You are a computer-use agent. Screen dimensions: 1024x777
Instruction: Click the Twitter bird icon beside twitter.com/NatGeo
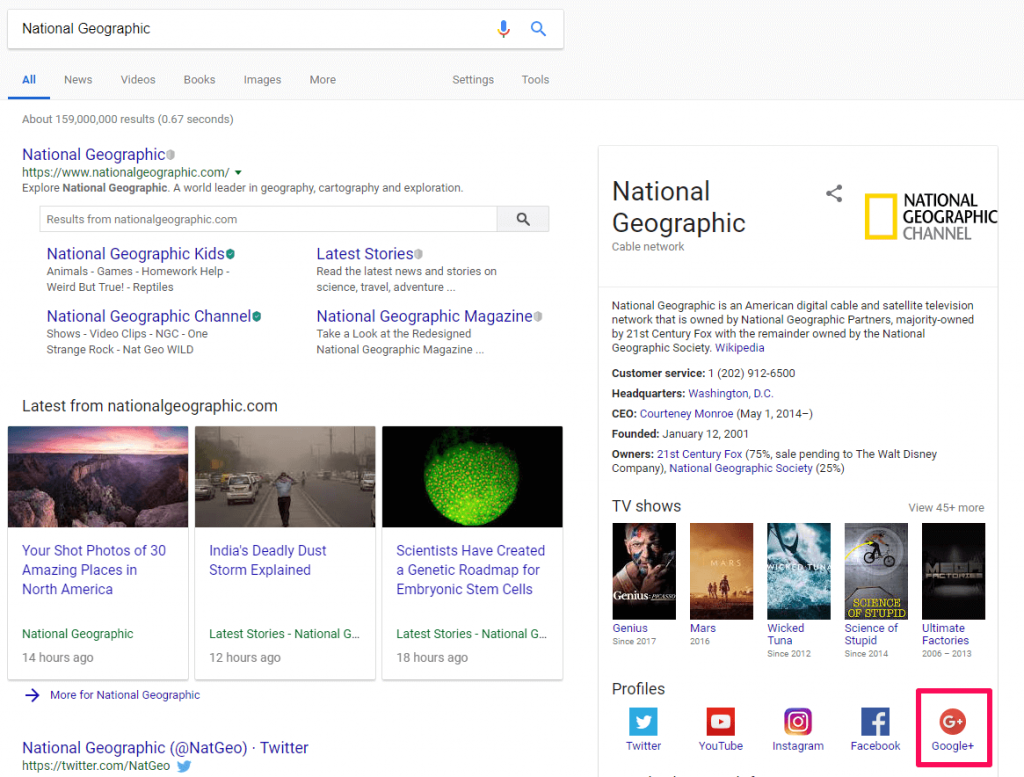184,766
